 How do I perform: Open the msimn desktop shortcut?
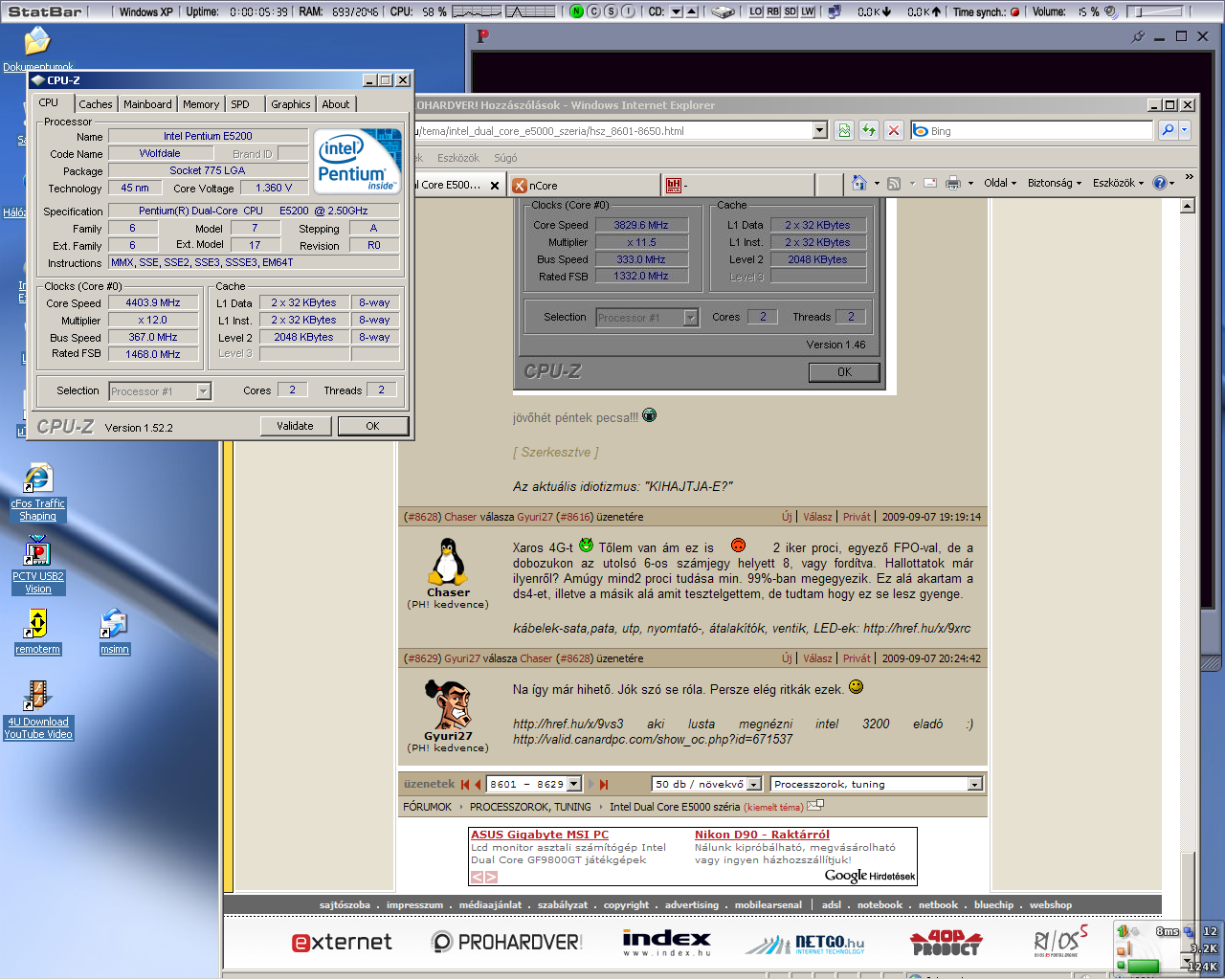click(x=114, y=624)
